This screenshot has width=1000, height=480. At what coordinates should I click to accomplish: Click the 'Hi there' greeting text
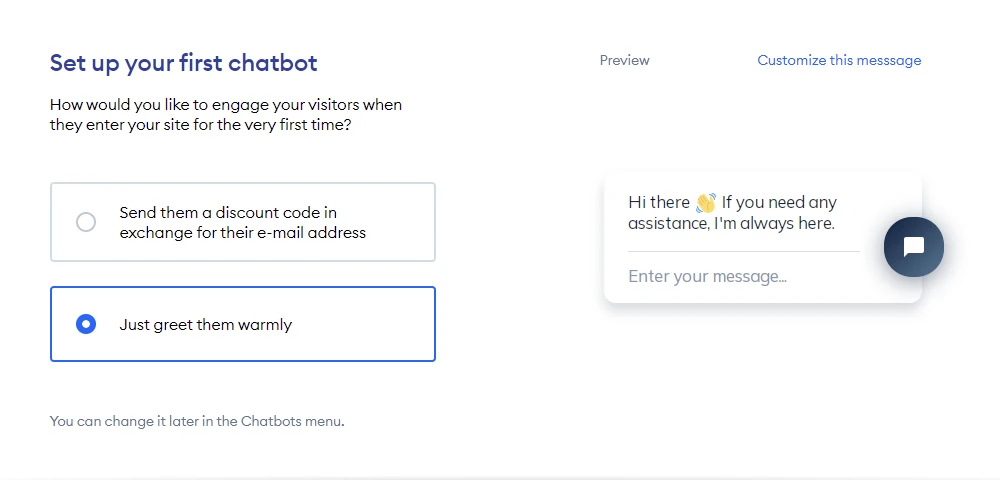659,203
